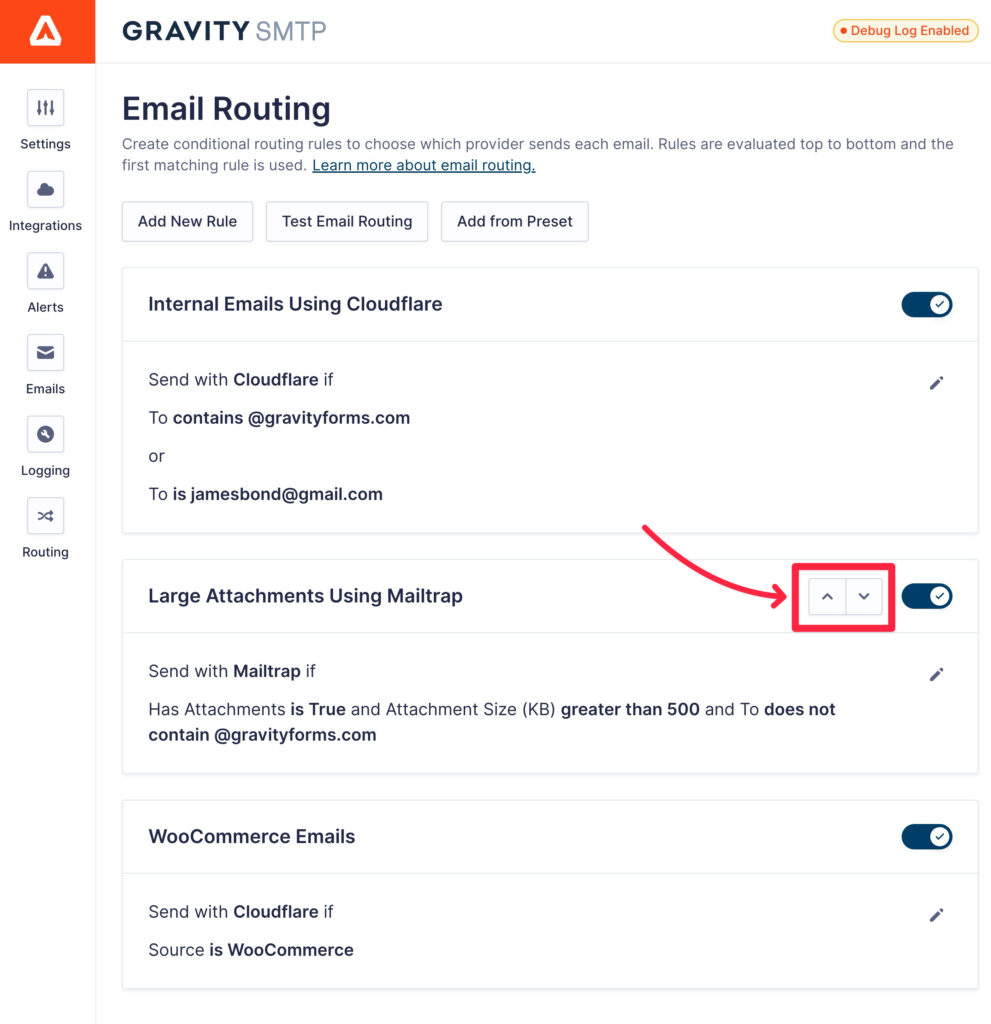Open the Settings sliders icon
This screenshot has height=1024, width=991.
click(45, 108)
